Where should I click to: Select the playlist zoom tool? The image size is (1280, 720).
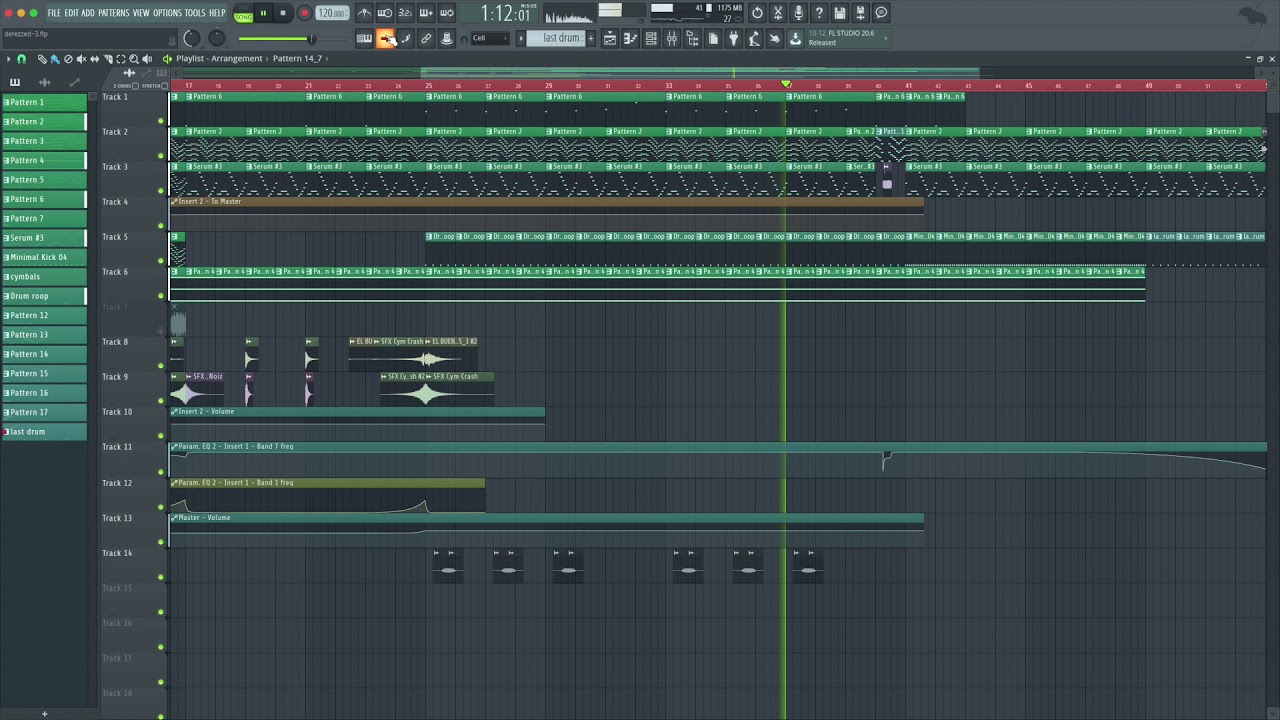point(134,59)
